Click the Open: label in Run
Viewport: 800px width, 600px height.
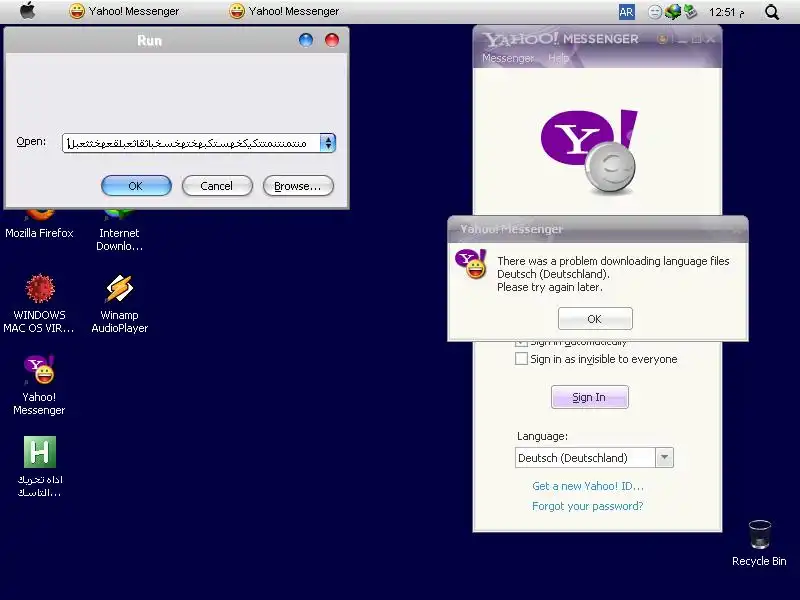click(x=31, y=141)
